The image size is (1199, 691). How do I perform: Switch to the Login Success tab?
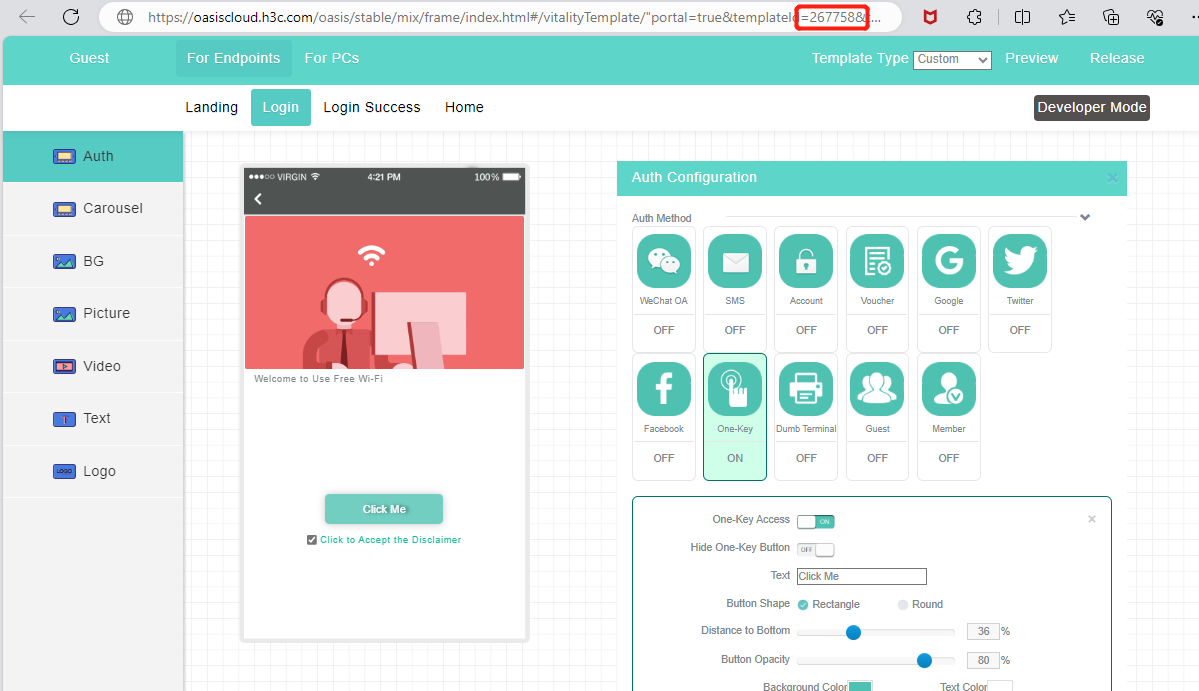coord(372,107)
